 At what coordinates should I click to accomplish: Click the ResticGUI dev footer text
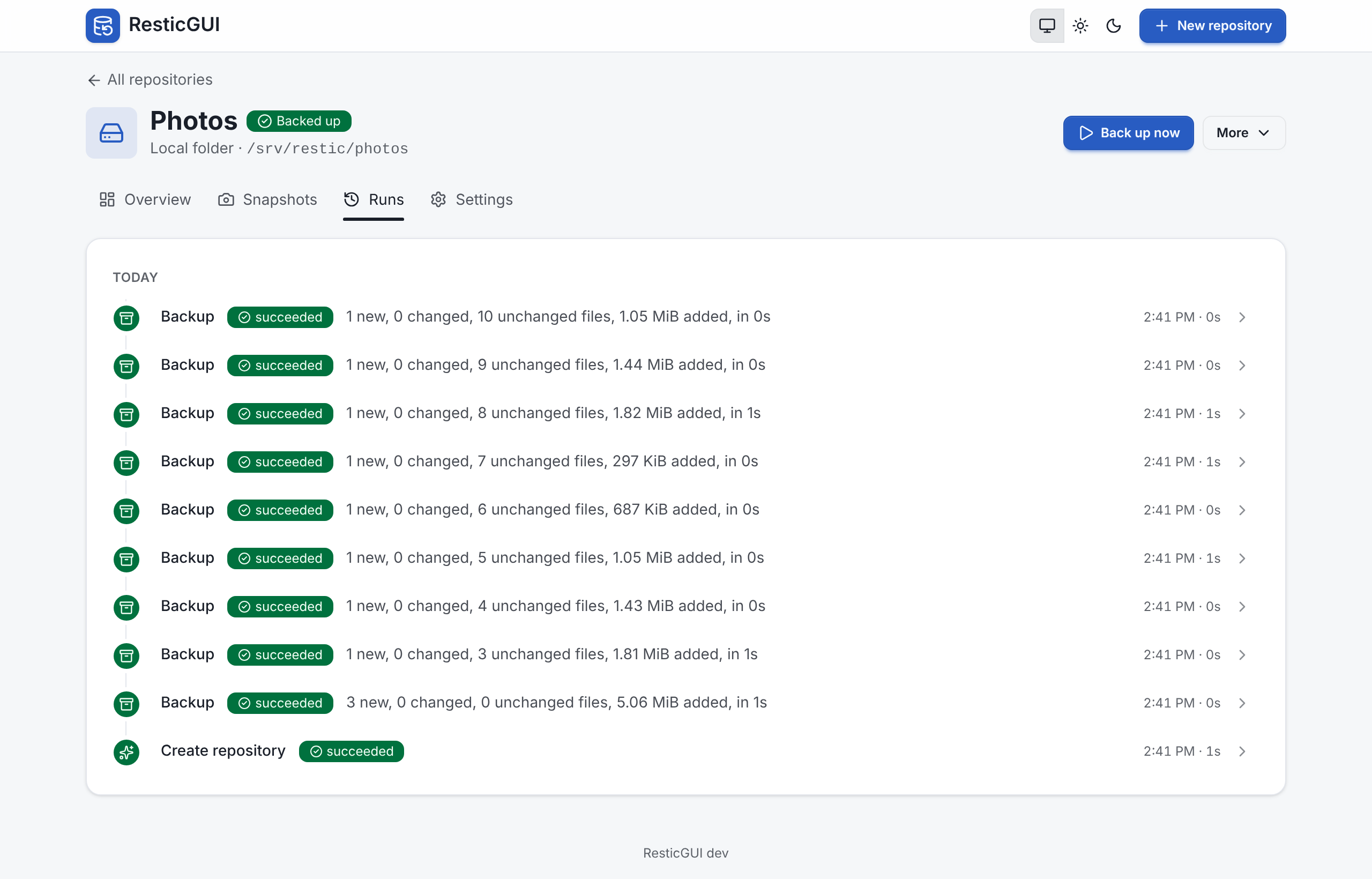point(685,853)
